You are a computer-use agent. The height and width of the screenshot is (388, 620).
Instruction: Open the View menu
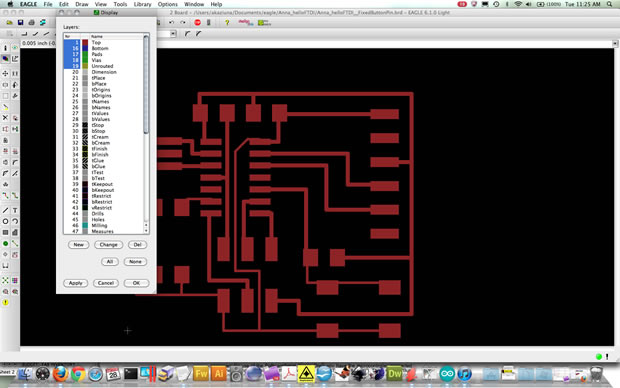click(x=101, y=4)
